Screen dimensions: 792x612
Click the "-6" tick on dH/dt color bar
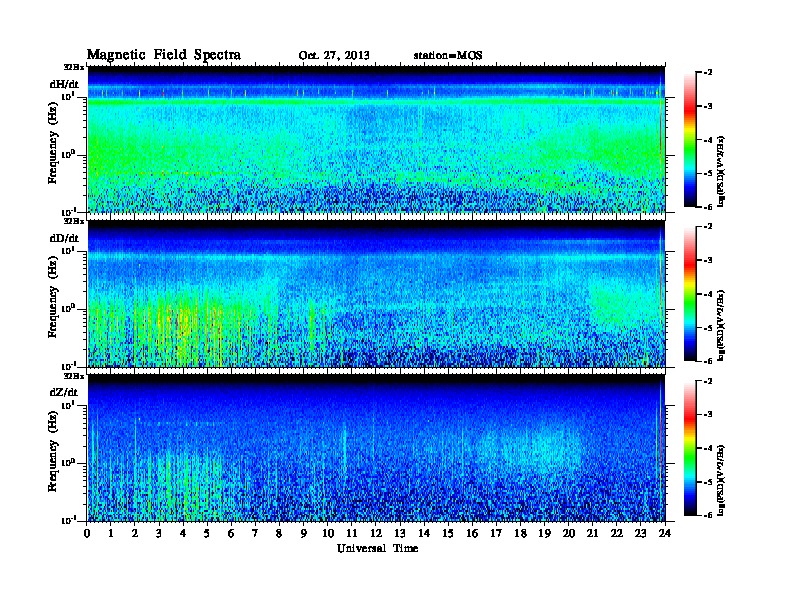click(x=708, y=207)
